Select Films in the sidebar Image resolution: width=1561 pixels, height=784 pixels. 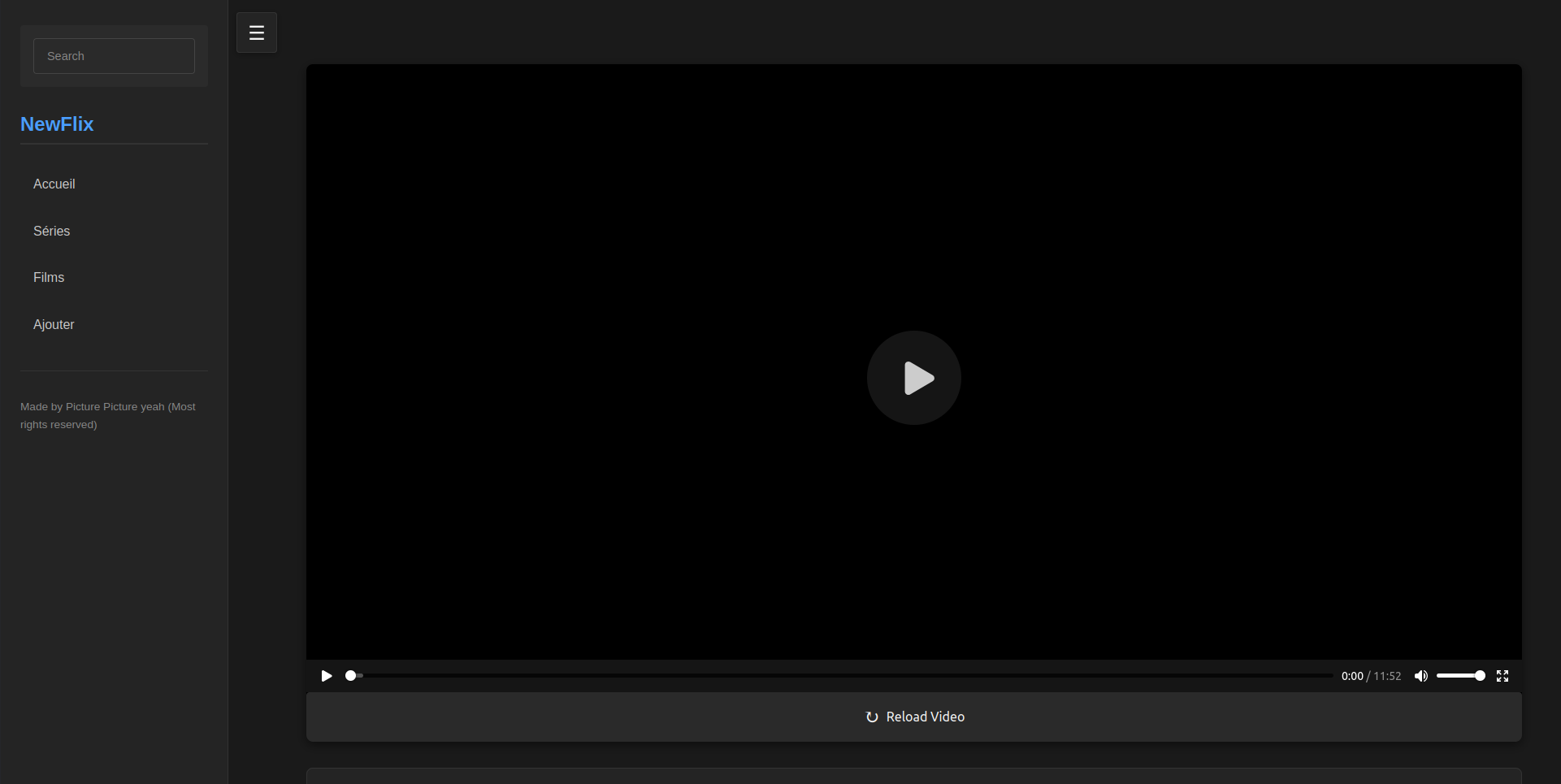click(x=49, y=277)
